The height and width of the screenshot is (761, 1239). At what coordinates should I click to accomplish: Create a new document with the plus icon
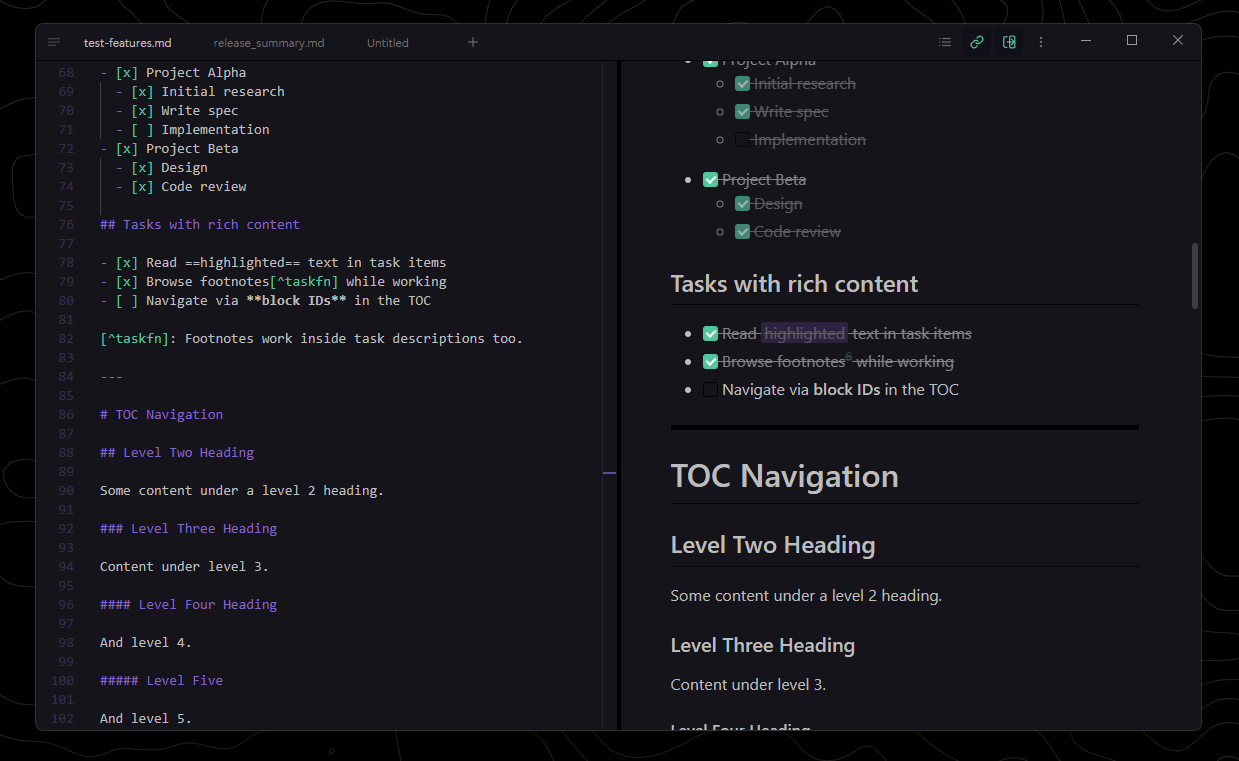click(472, 42)
